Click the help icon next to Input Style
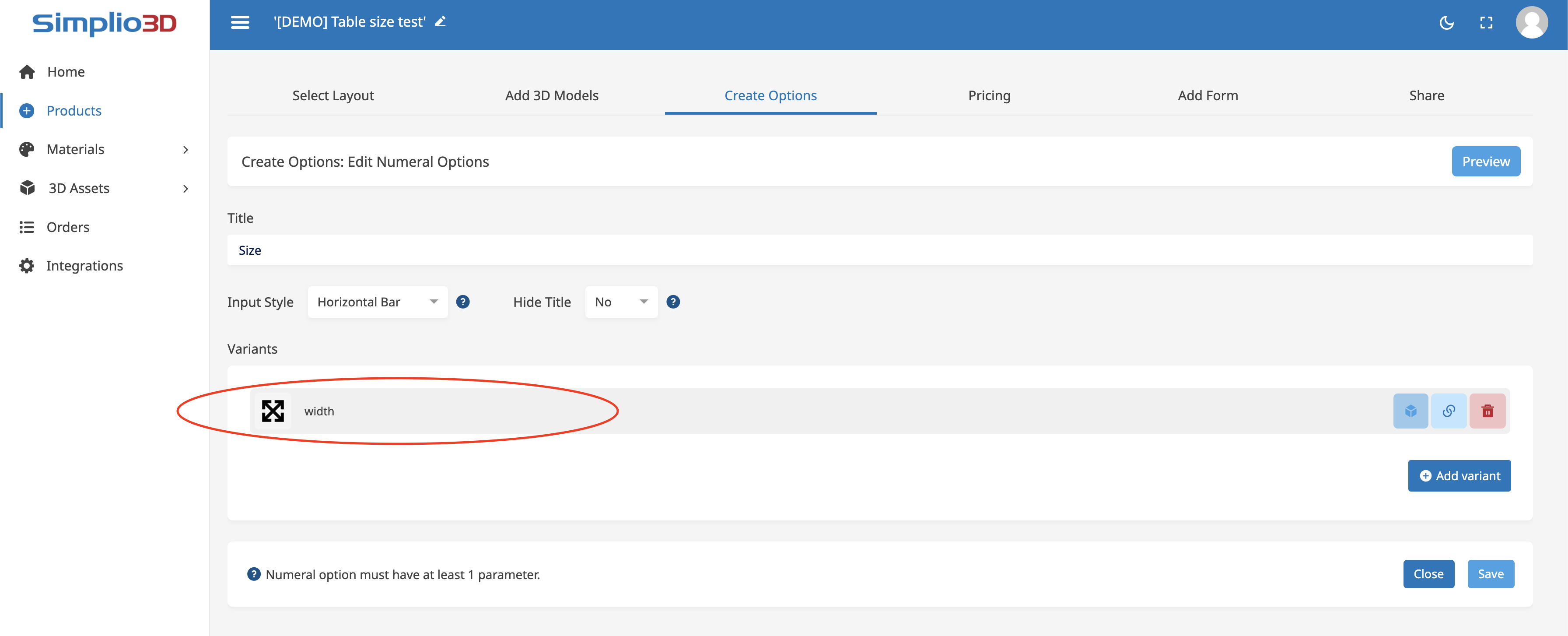1568x636 pixels. pos(462,302)
